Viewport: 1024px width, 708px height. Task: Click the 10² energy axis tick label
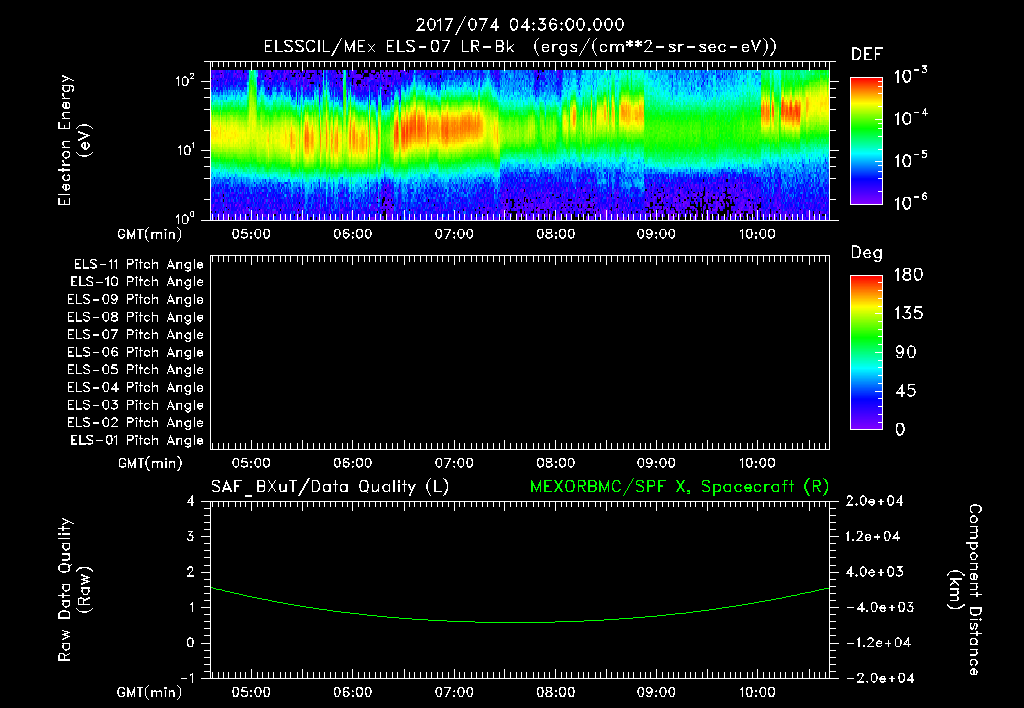pos(185,81)
